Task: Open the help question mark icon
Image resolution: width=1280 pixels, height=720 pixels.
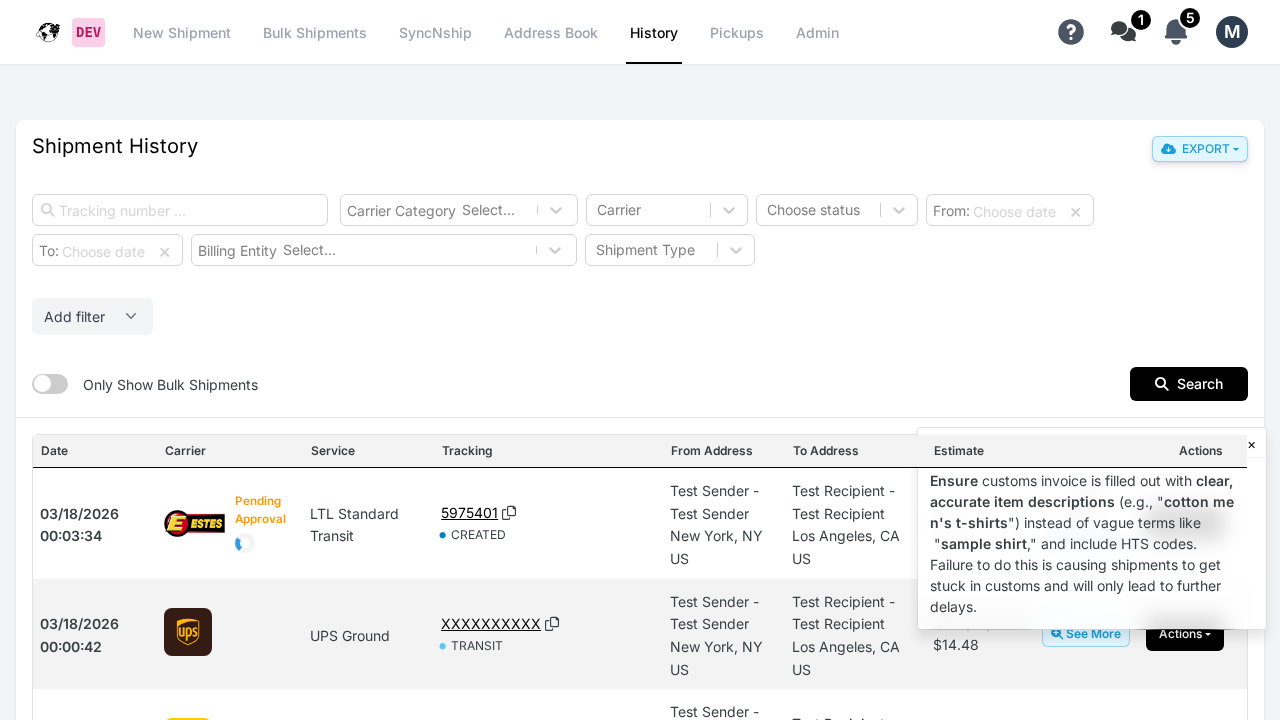Action: point(1070,32)
